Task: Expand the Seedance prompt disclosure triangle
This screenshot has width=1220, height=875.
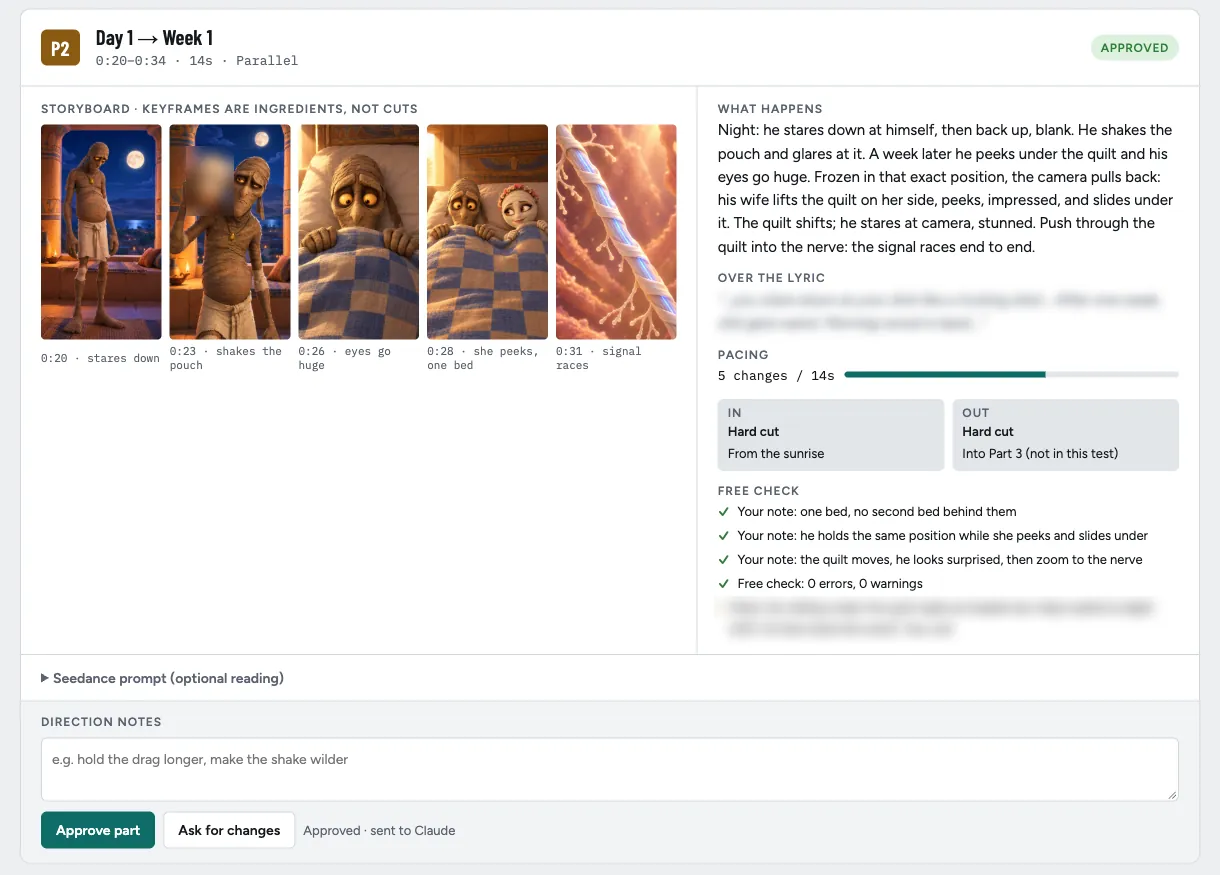Action: (x=45, y=678)
